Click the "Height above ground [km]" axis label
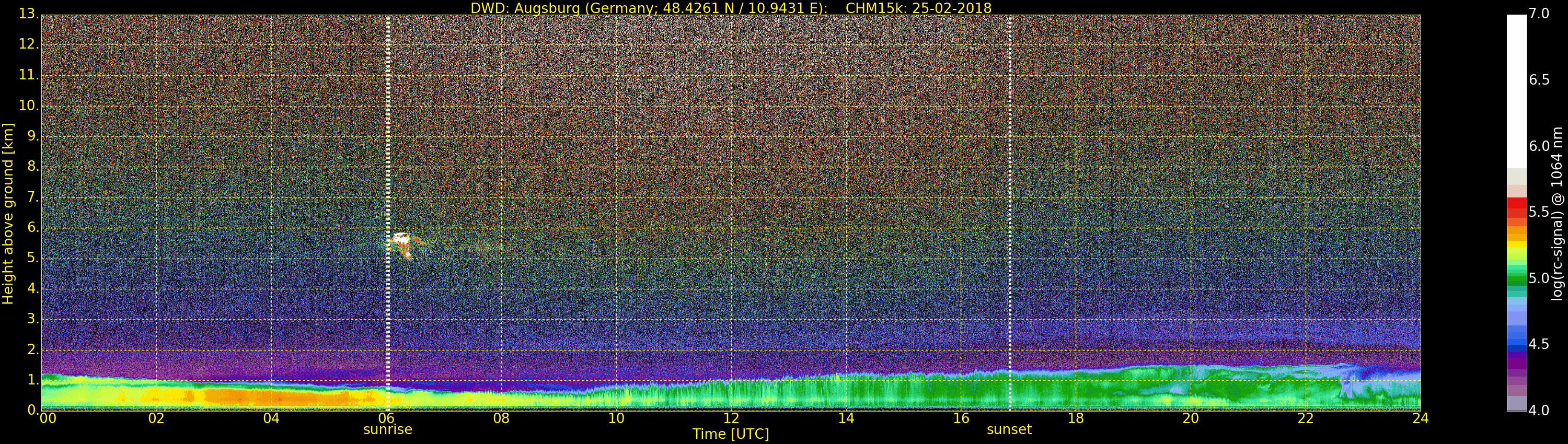Screen dimensions: 1568x444 click(8, 214)
